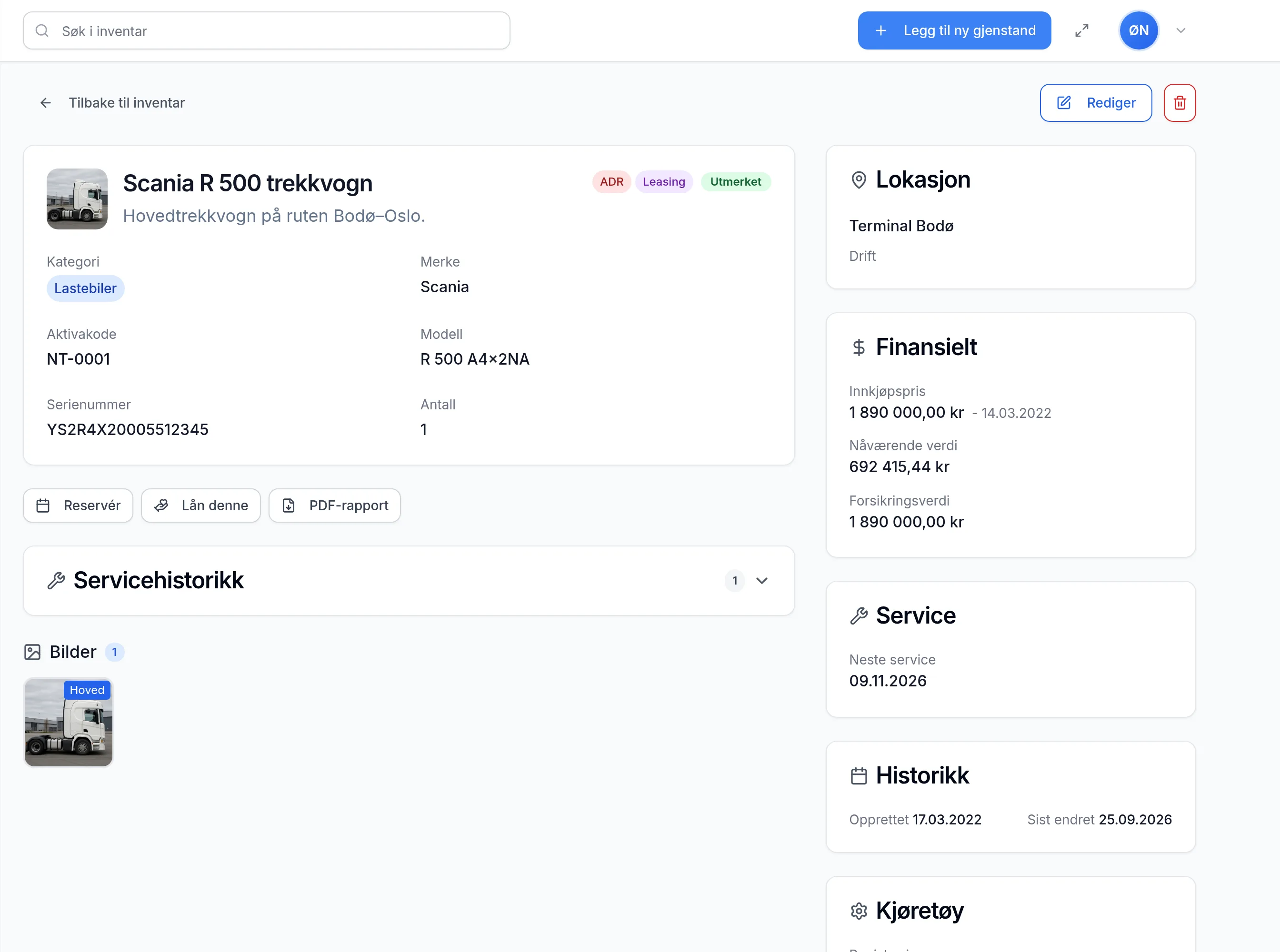The height and width of the screenshot is (952, 1280).
Task: Click the Servicehistorikk wrench icon
Action: [56, 580]
